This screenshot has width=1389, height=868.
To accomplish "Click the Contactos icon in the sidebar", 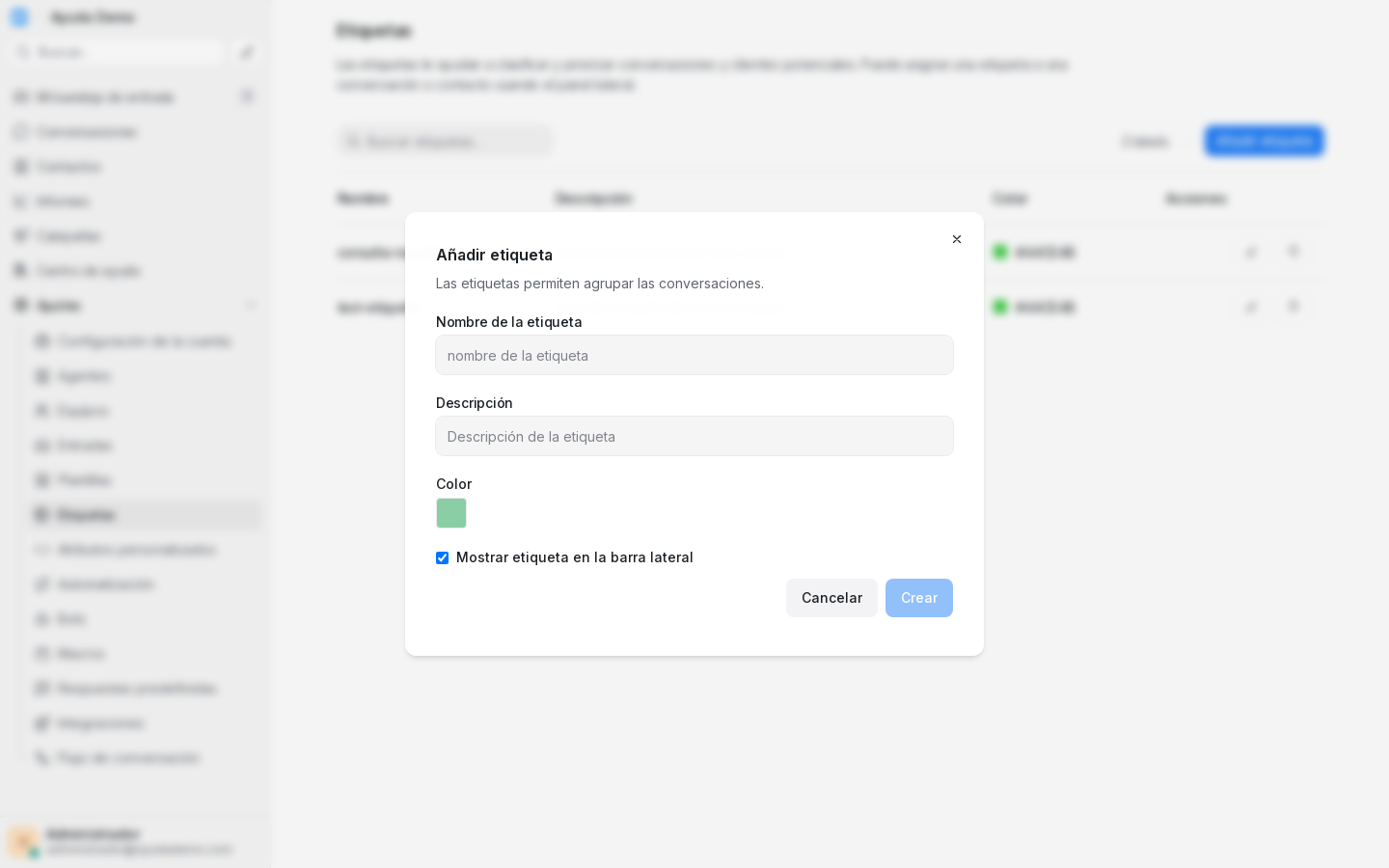I will click(x=20, y=167).
